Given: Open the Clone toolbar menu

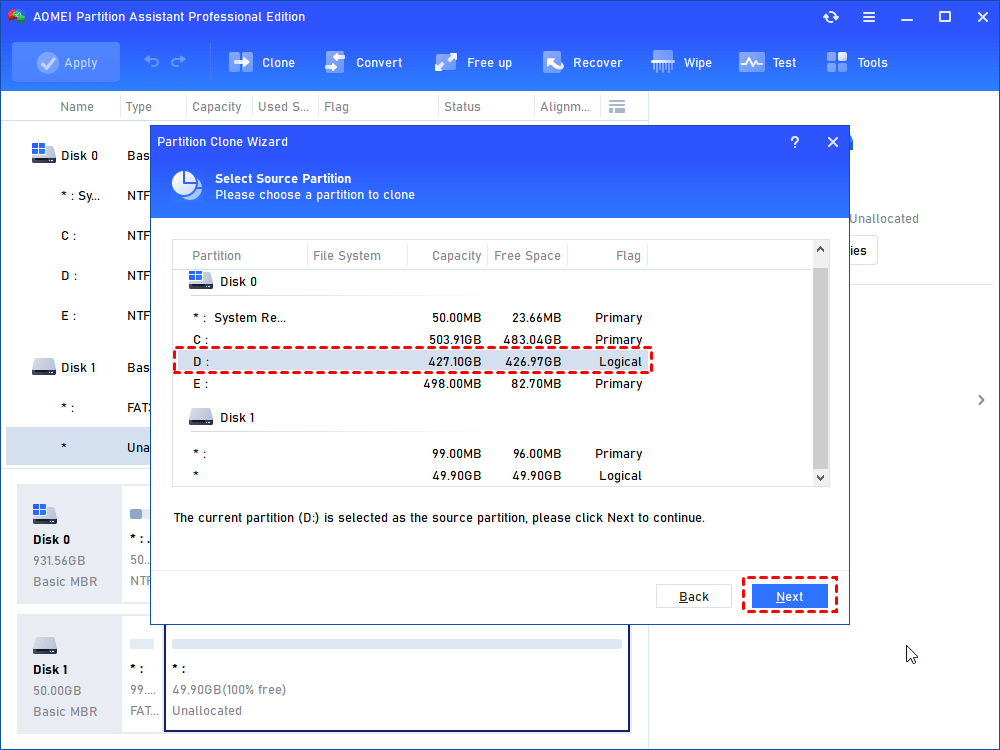Looking at the screenshot, I should 262,62.
